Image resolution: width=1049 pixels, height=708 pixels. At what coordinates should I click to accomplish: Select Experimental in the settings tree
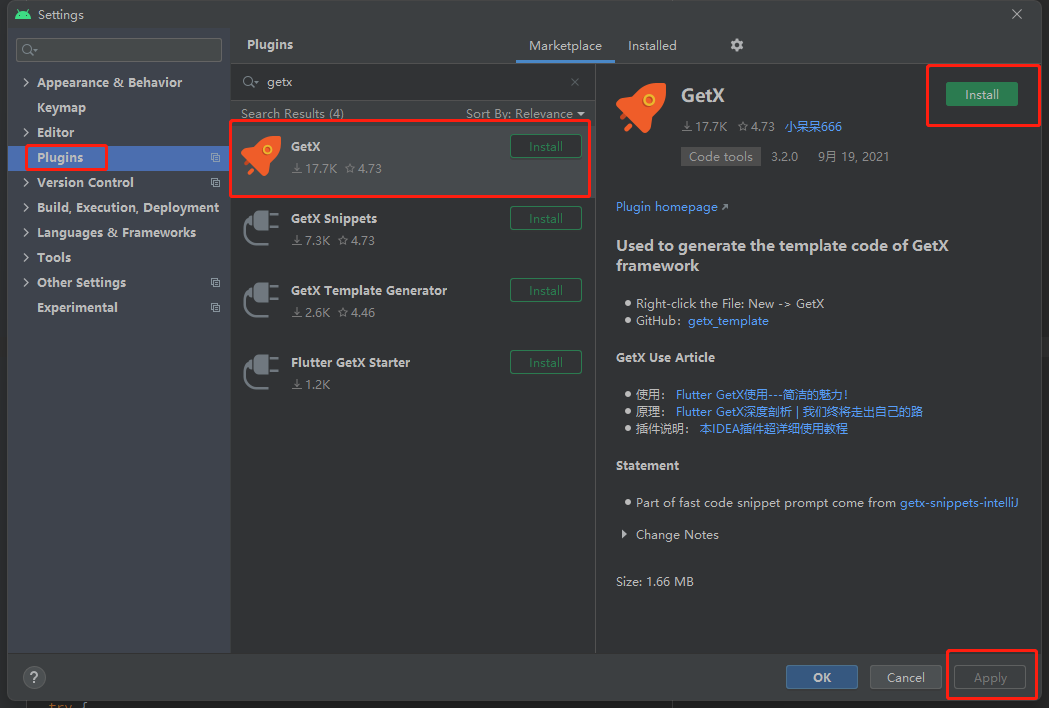[78, 307]
